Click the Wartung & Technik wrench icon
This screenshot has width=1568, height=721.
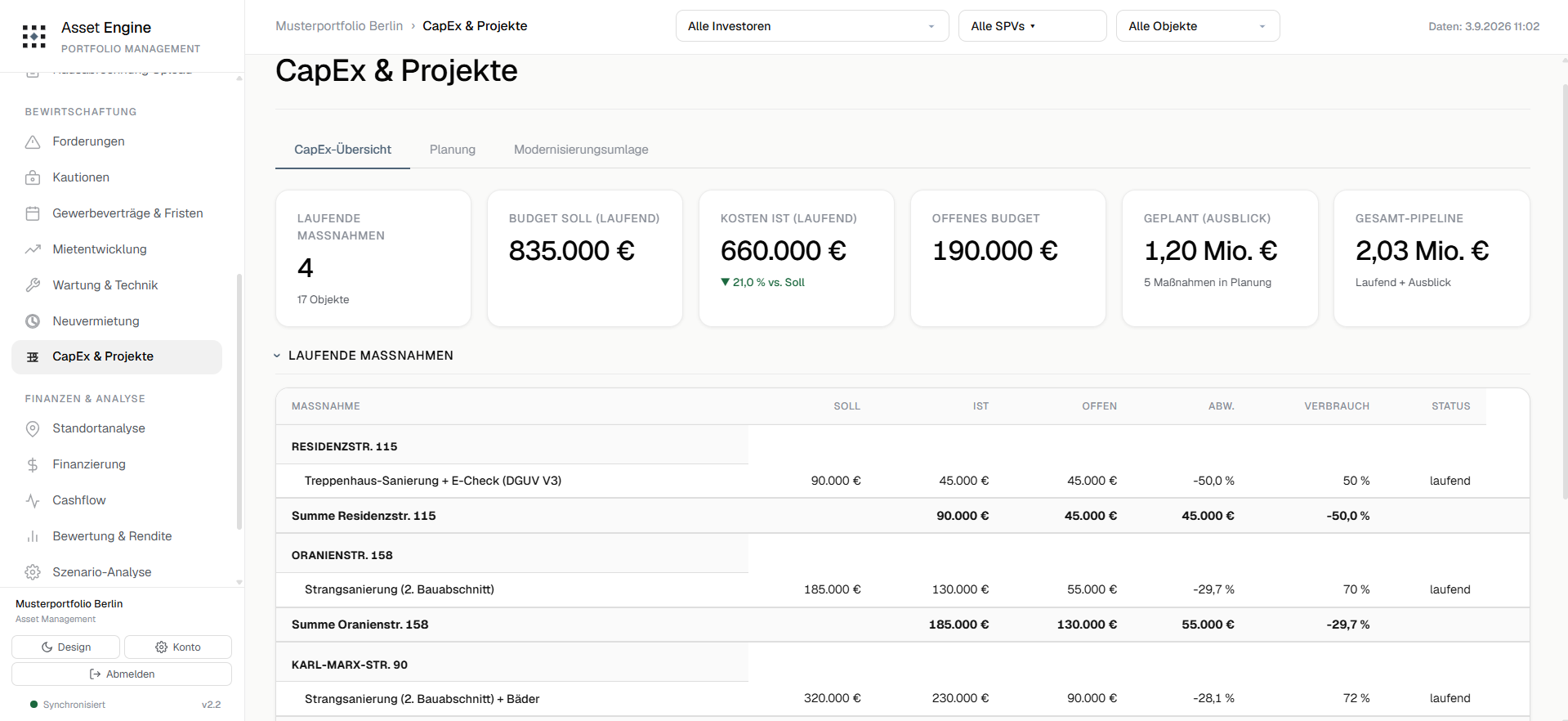click(x=33, y=286)
